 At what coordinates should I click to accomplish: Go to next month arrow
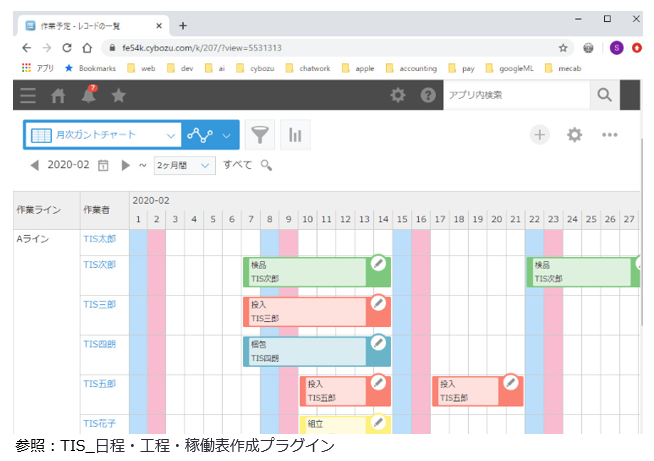click(125, 165)
